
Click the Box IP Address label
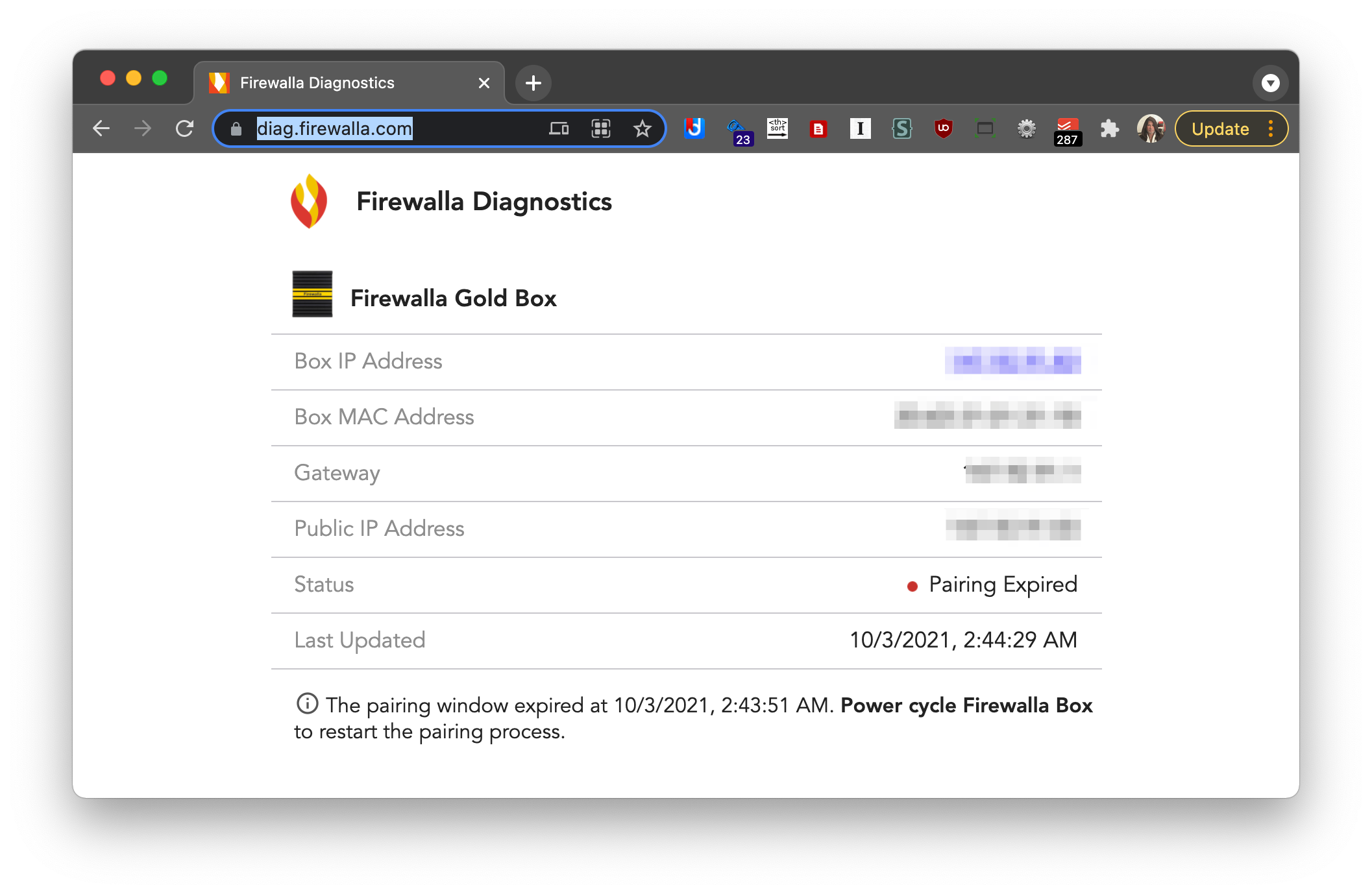coord(368,361)
